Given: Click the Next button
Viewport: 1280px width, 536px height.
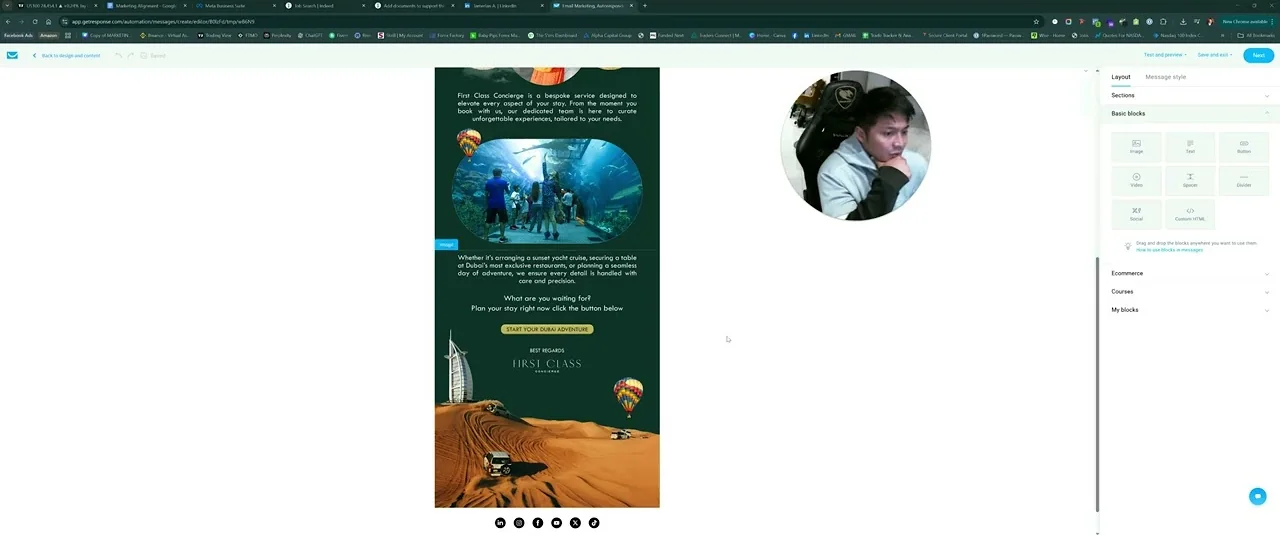Looking at the screenshot, I should click(1259, 55).
